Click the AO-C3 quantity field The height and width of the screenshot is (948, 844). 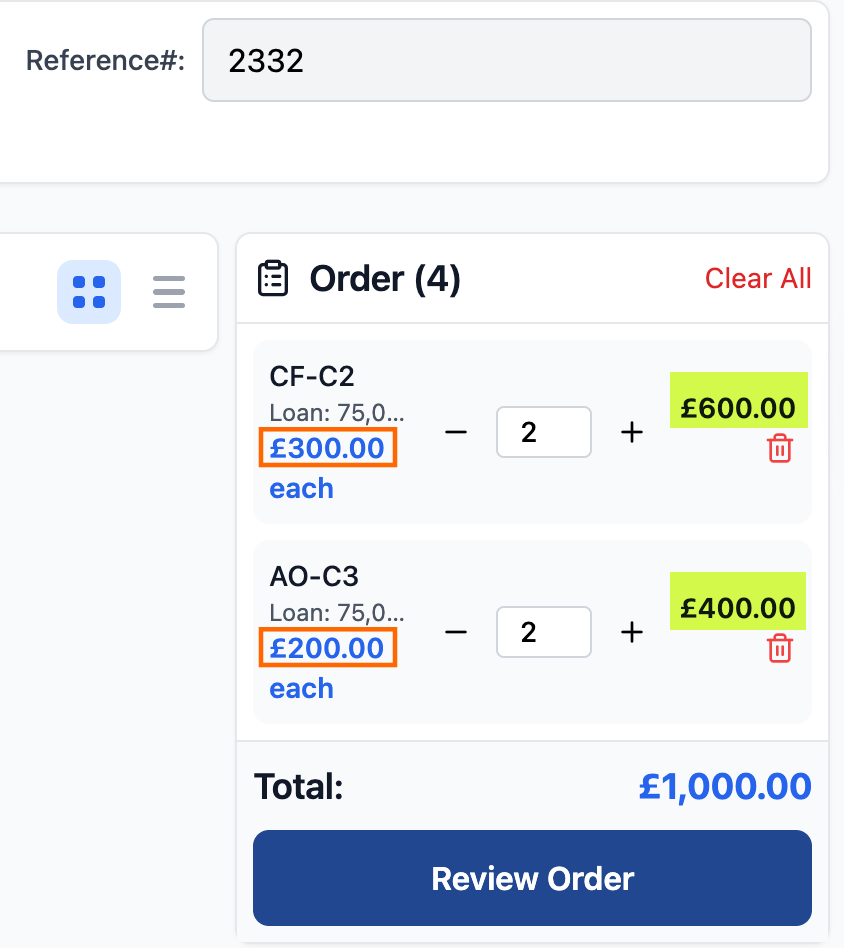(x=543, y=632)
